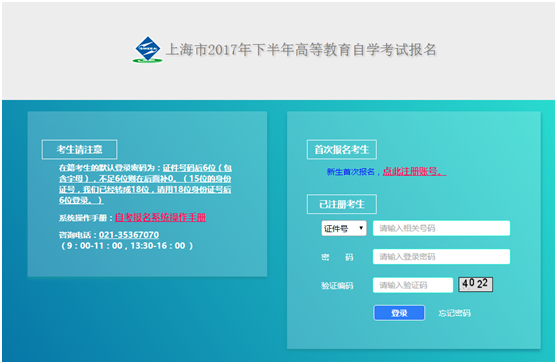557x364 pixels.
Task: Click the 密码 field label
Action: click(337, 257)
